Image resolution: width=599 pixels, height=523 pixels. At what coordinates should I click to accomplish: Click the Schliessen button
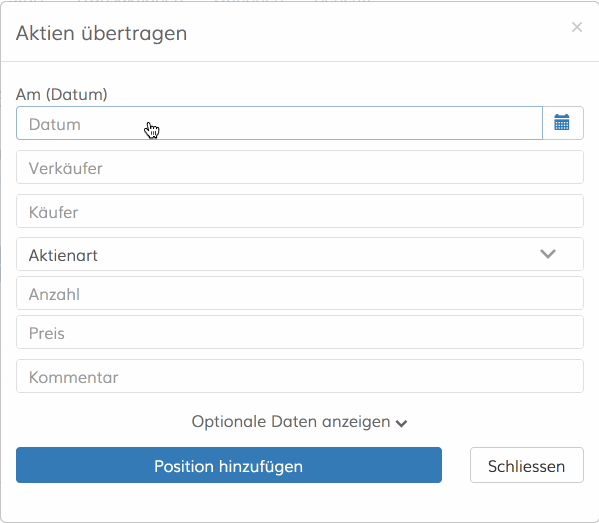click(x=527, y=465)
